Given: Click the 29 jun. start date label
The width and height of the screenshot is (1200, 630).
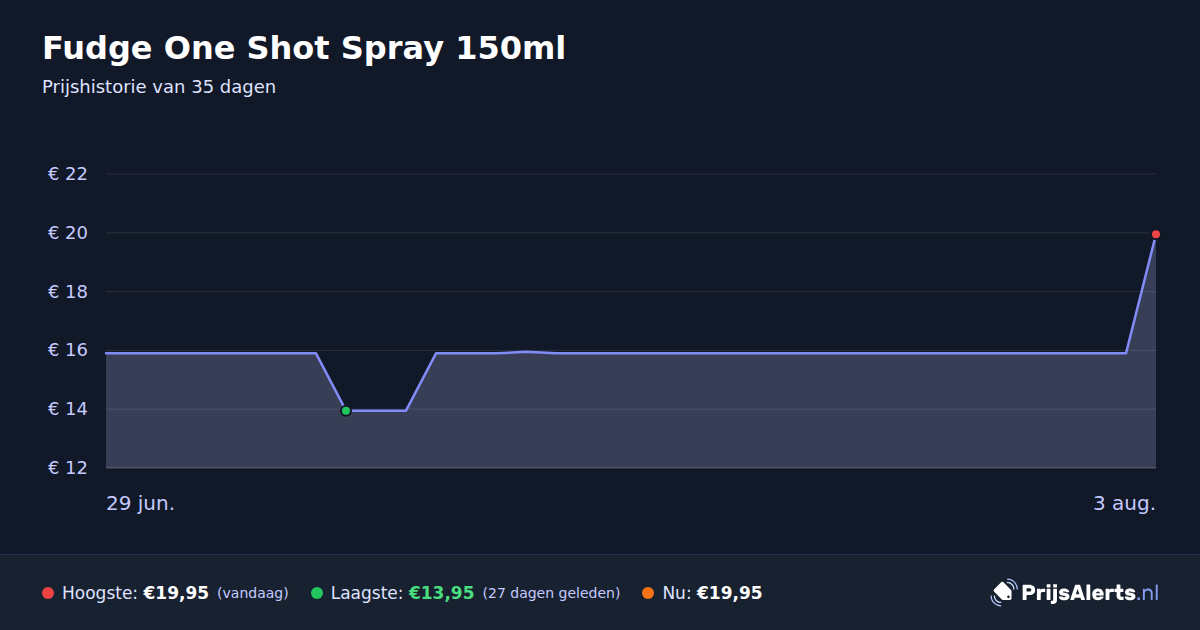Looking at the screenshot, I should 141,503.
